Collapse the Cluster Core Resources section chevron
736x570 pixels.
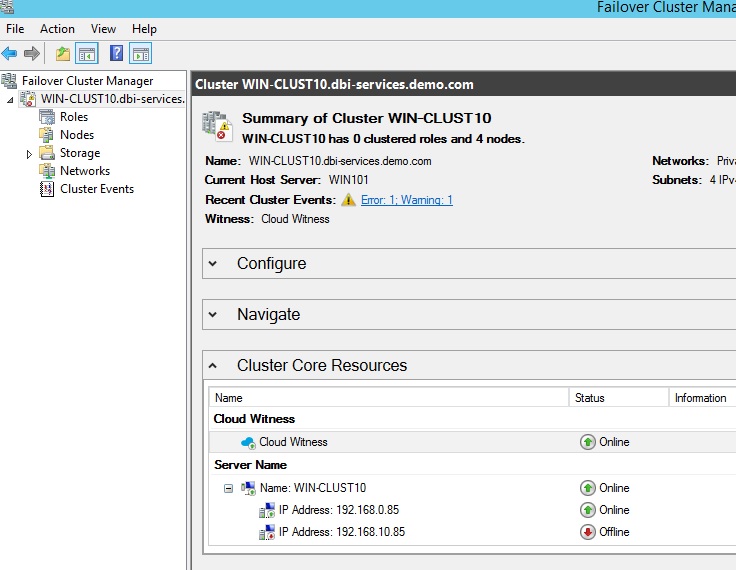(x=213, y=365)
